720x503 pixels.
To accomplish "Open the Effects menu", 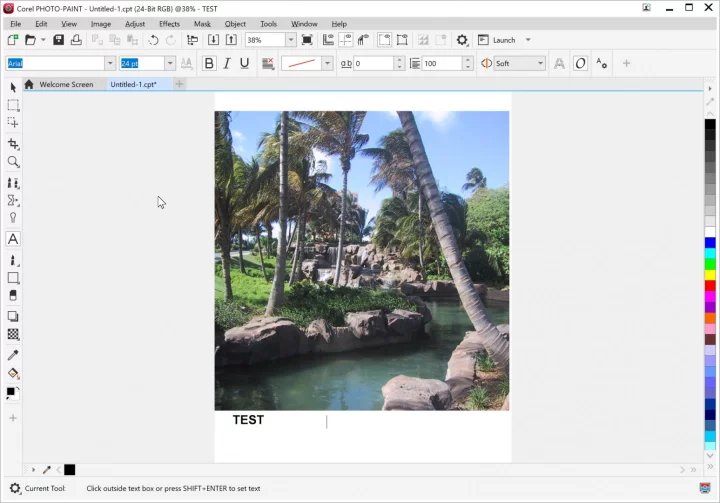I will (169, 23).
